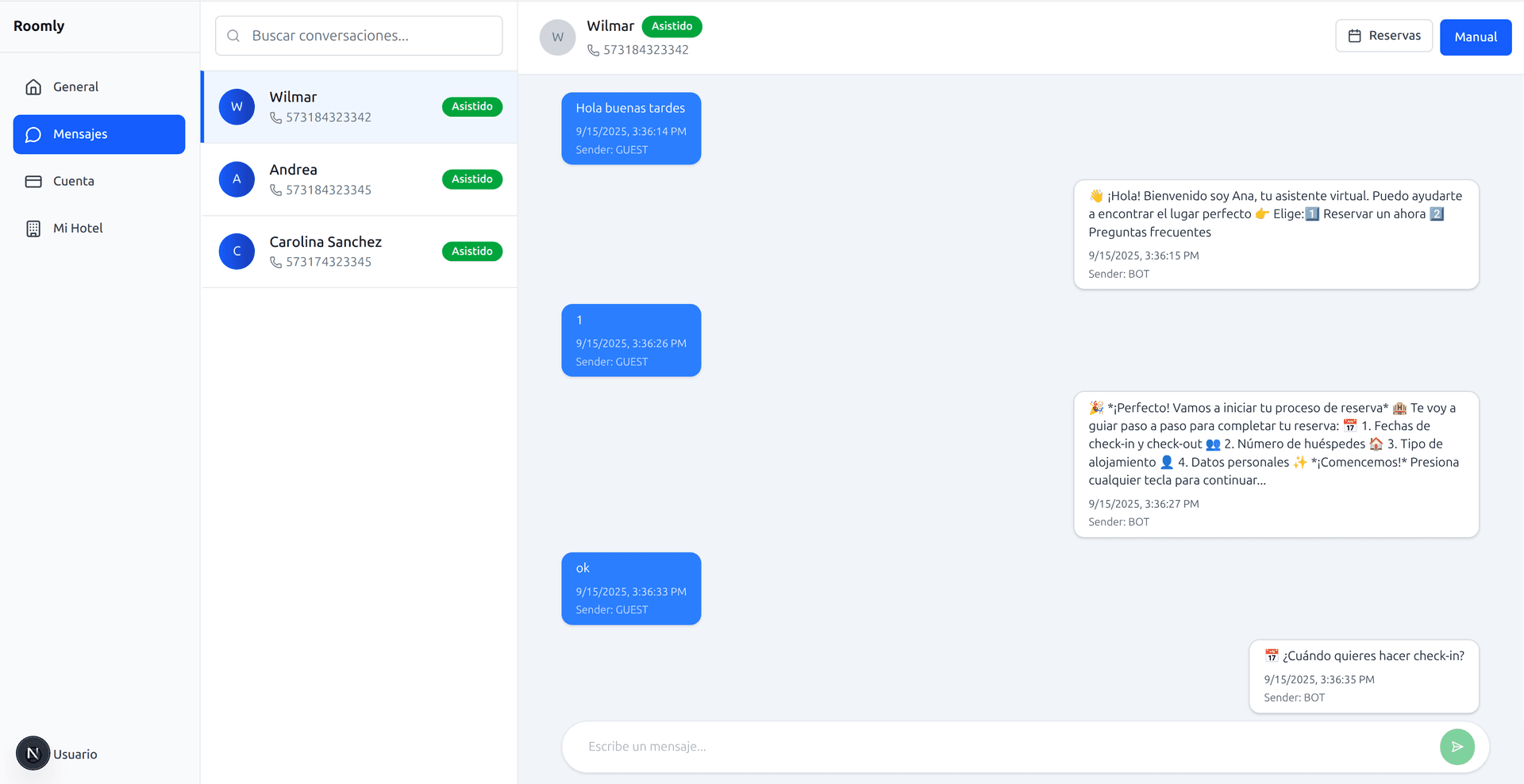Click the Manual button
The image size is (1524, 784).
pos(1475,37)
